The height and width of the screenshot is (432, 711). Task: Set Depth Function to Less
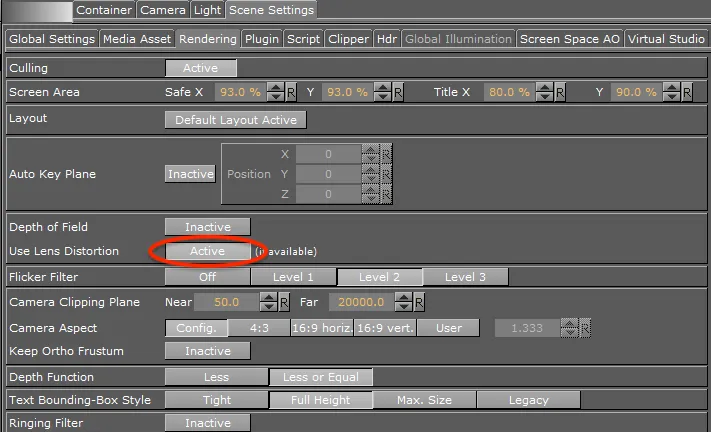pos(216,377)
